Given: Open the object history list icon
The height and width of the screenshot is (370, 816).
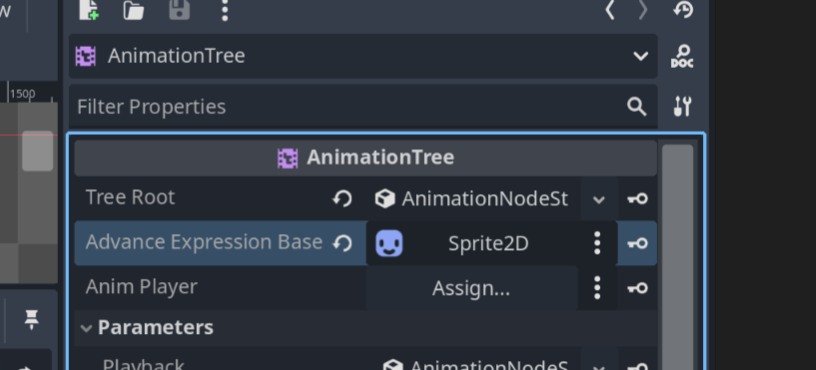Looking at the screenshot, I should 683,9.
